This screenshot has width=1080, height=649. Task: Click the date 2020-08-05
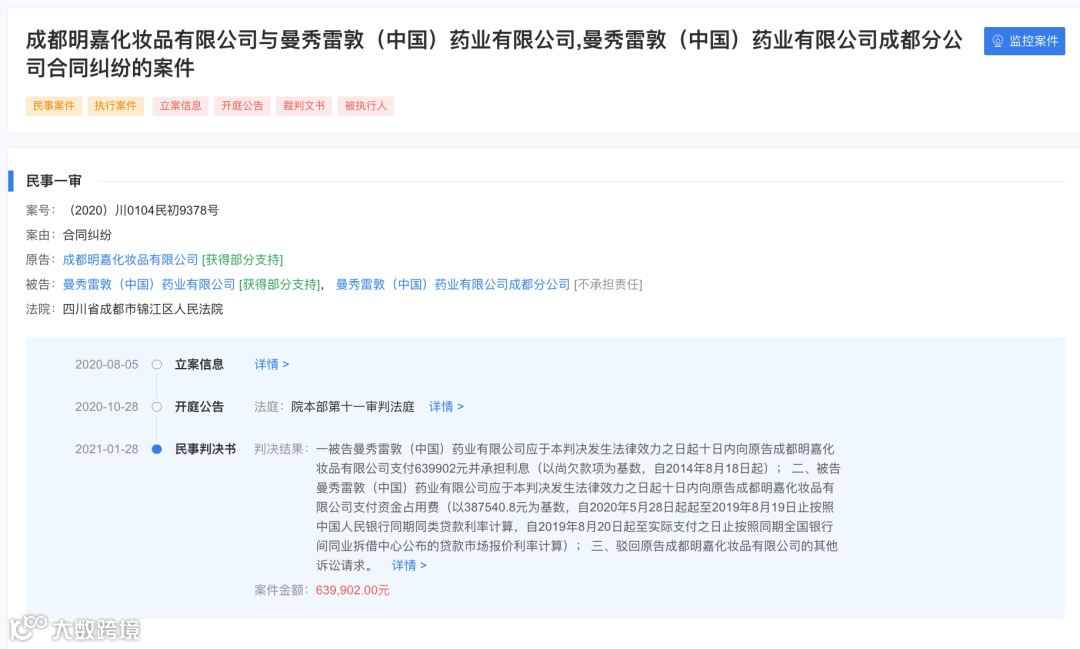(x=107, y=364)
